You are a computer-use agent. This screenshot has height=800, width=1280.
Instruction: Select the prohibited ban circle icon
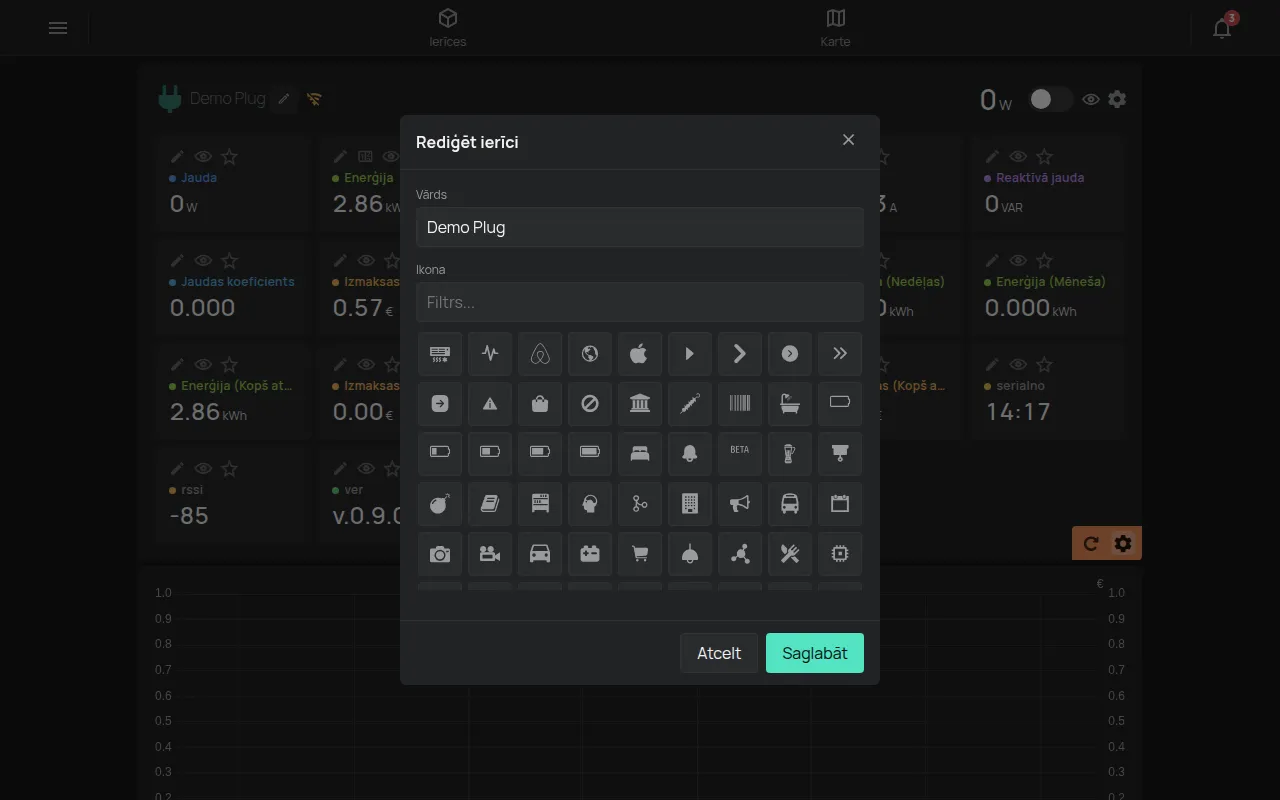pyautogui.click(x=590, y=403)
